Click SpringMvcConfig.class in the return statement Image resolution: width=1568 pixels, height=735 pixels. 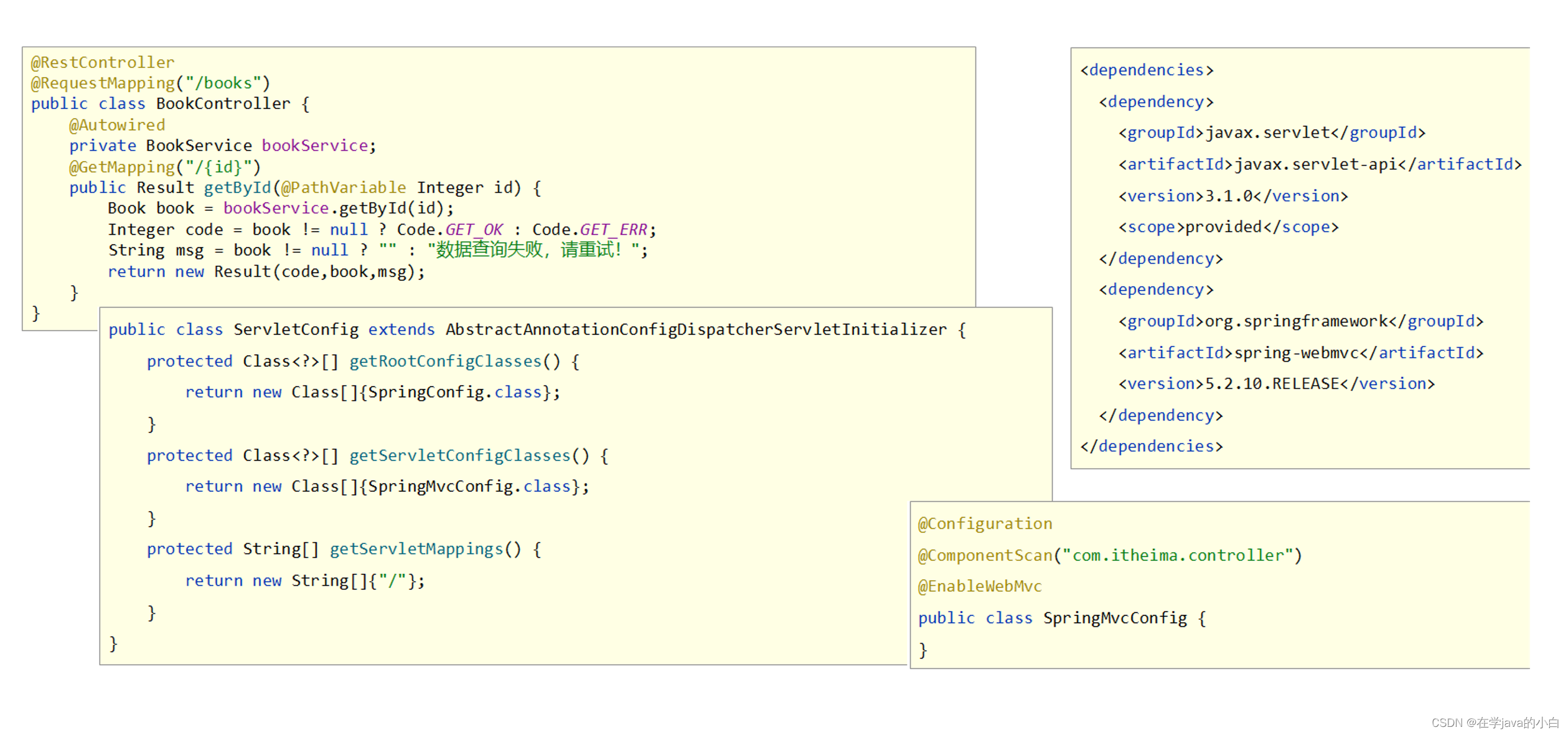(x=469, y=486)
